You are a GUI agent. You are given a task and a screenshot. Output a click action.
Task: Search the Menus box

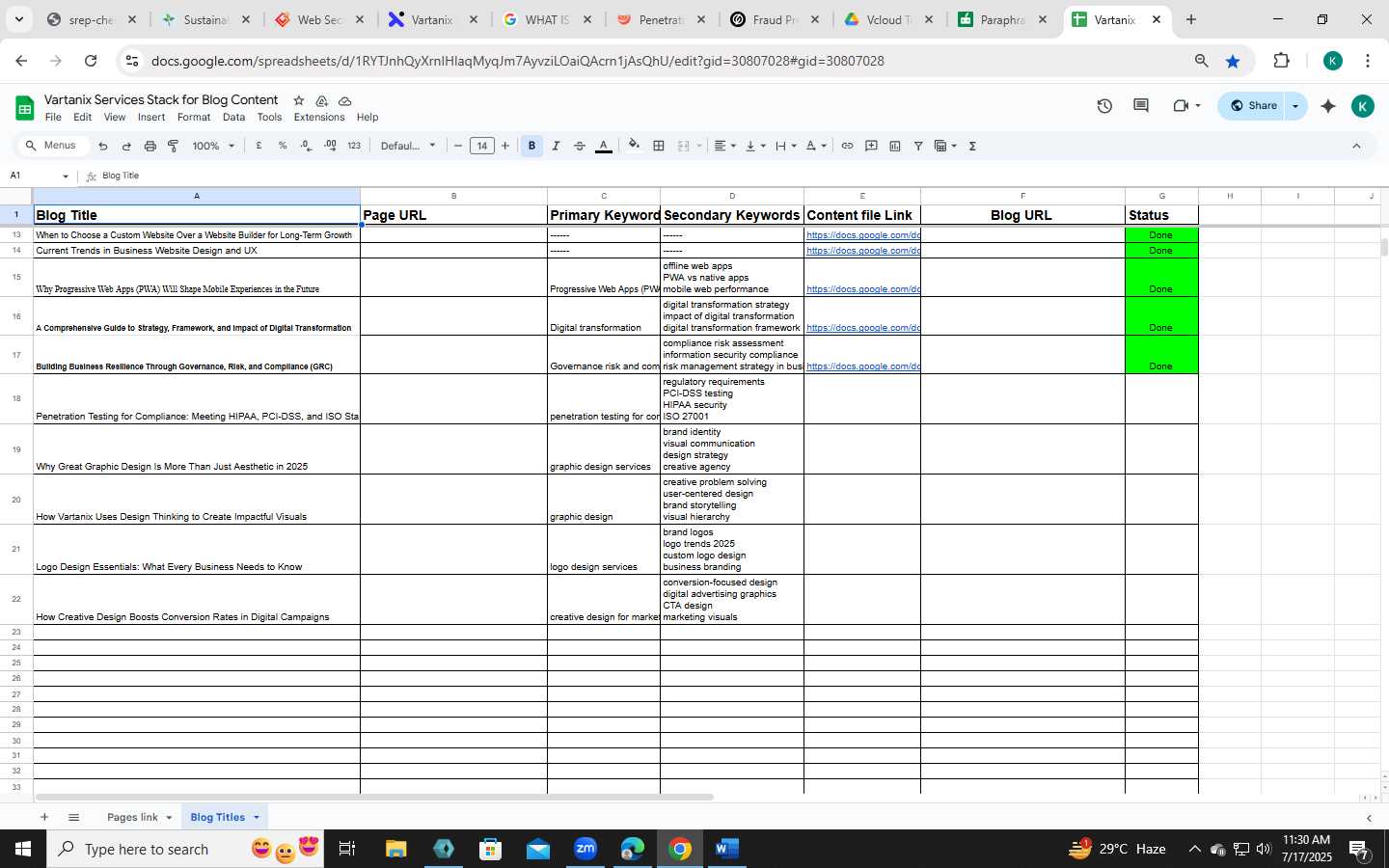(x=54, y=146)
